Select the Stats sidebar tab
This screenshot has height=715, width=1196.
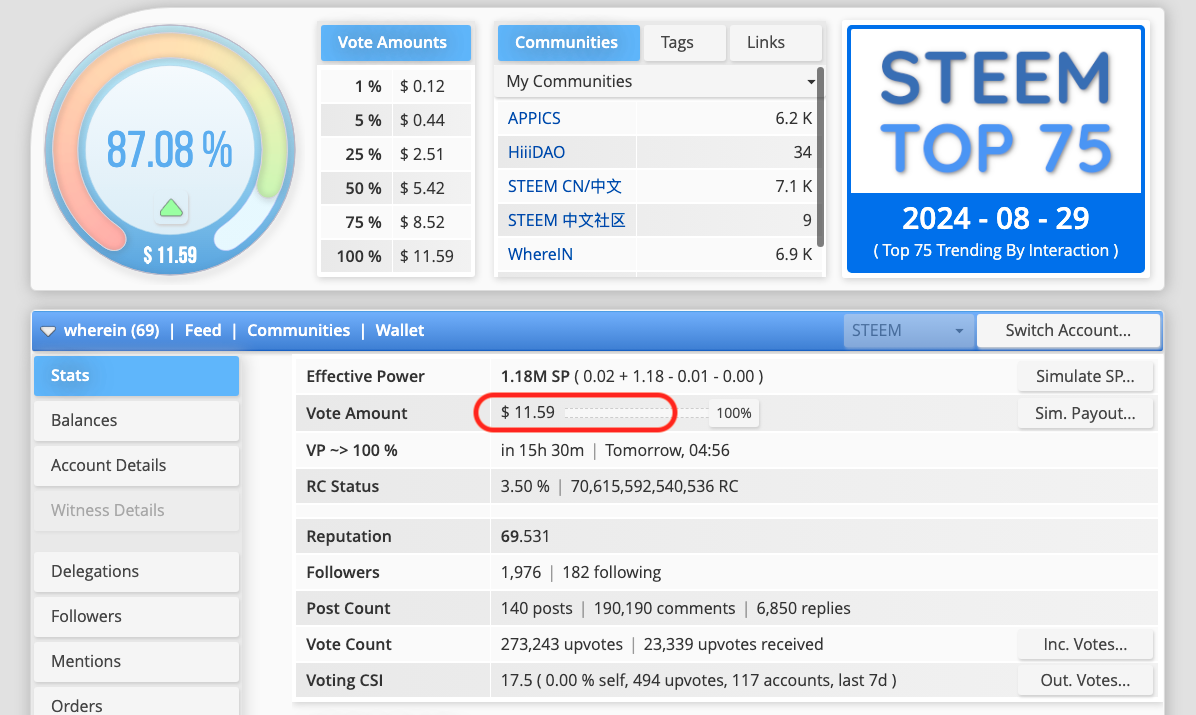click(137, 375)
